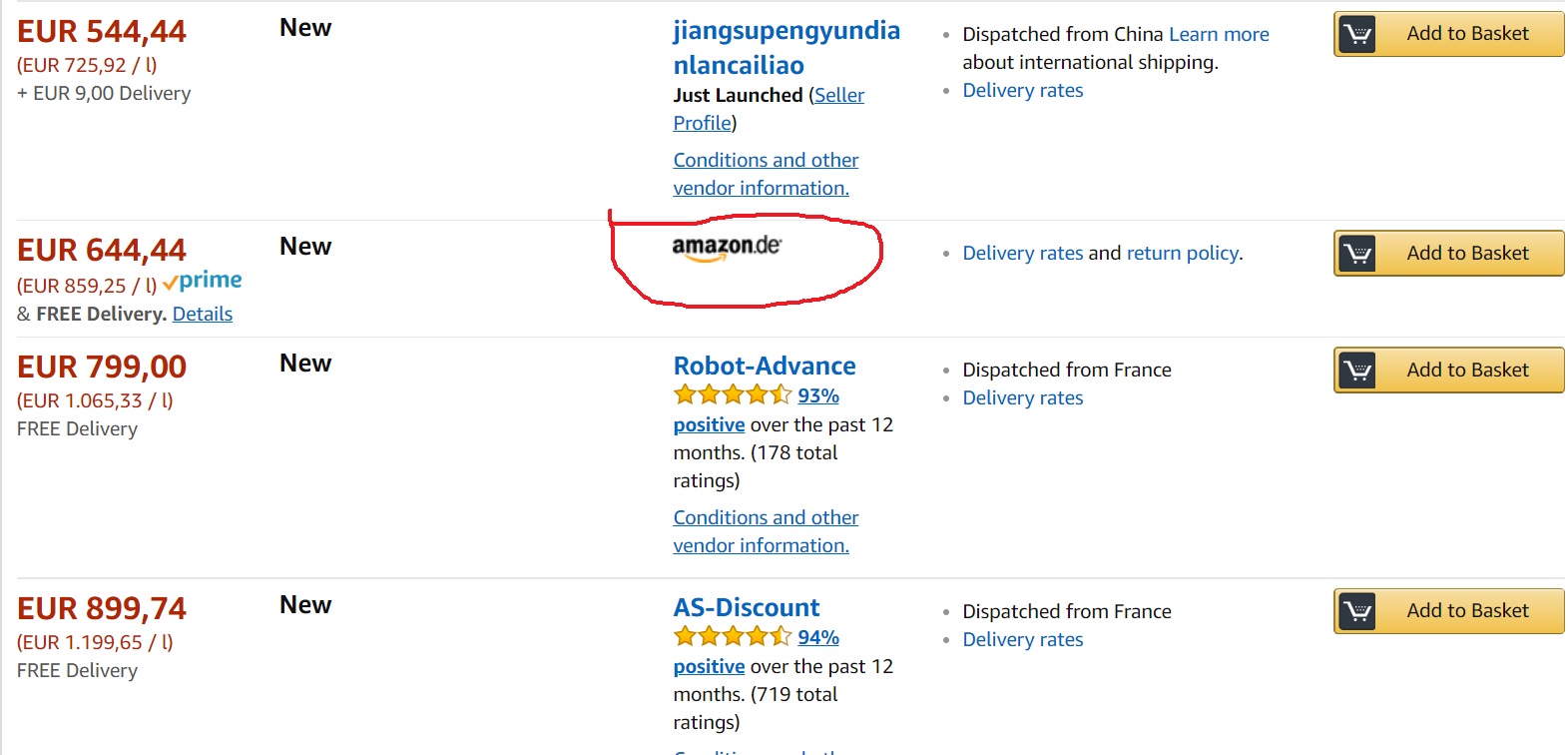1568x755 pixels.
Task: Open the jiangsupengyundianlancailiao seller page
Action: 785,47
